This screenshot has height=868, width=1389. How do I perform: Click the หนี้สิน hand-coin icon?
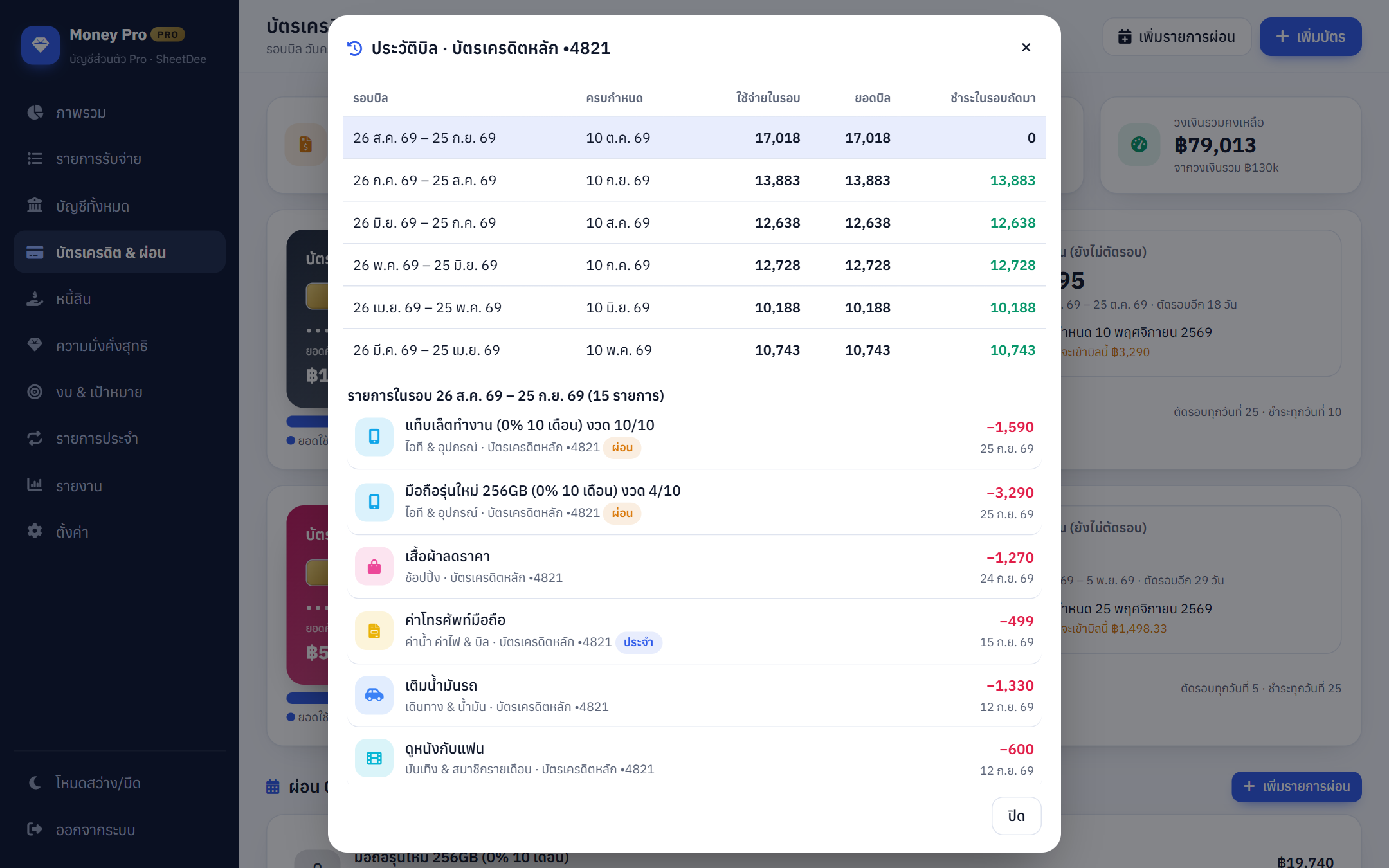(35, 299)
